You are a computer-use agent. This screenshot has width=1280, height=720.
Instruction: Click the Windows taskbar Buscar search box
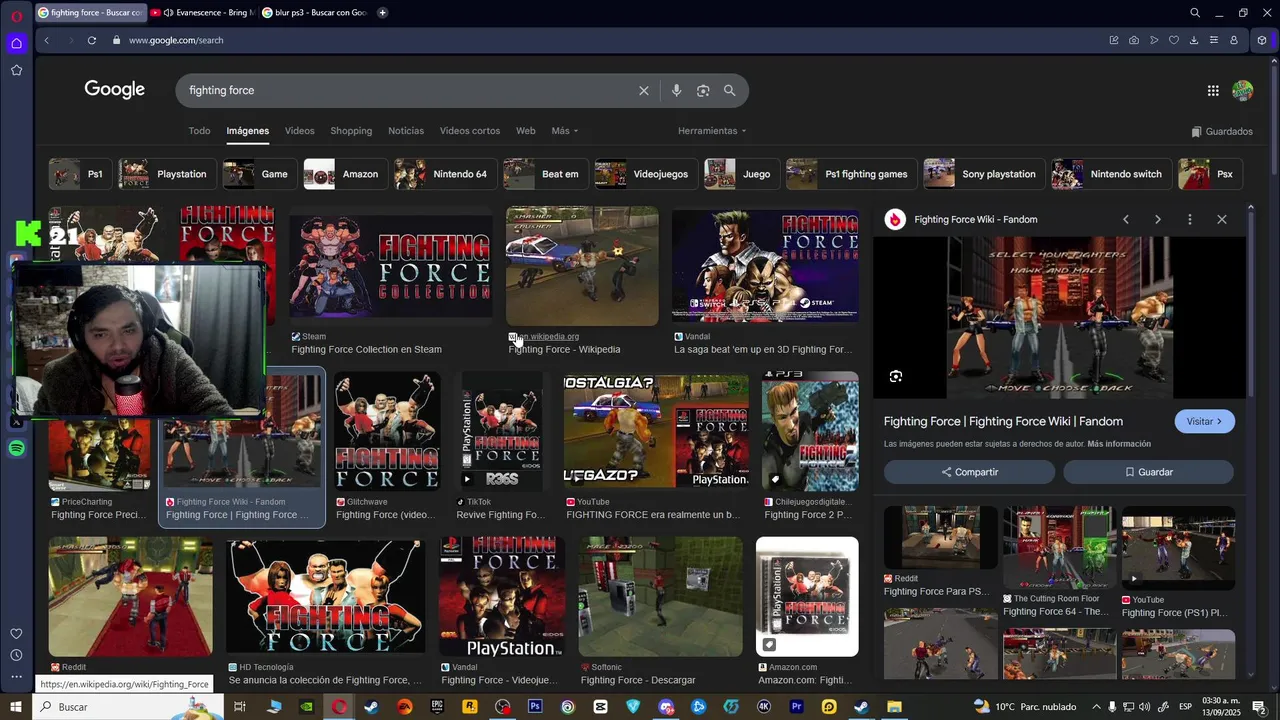point(128,706)
